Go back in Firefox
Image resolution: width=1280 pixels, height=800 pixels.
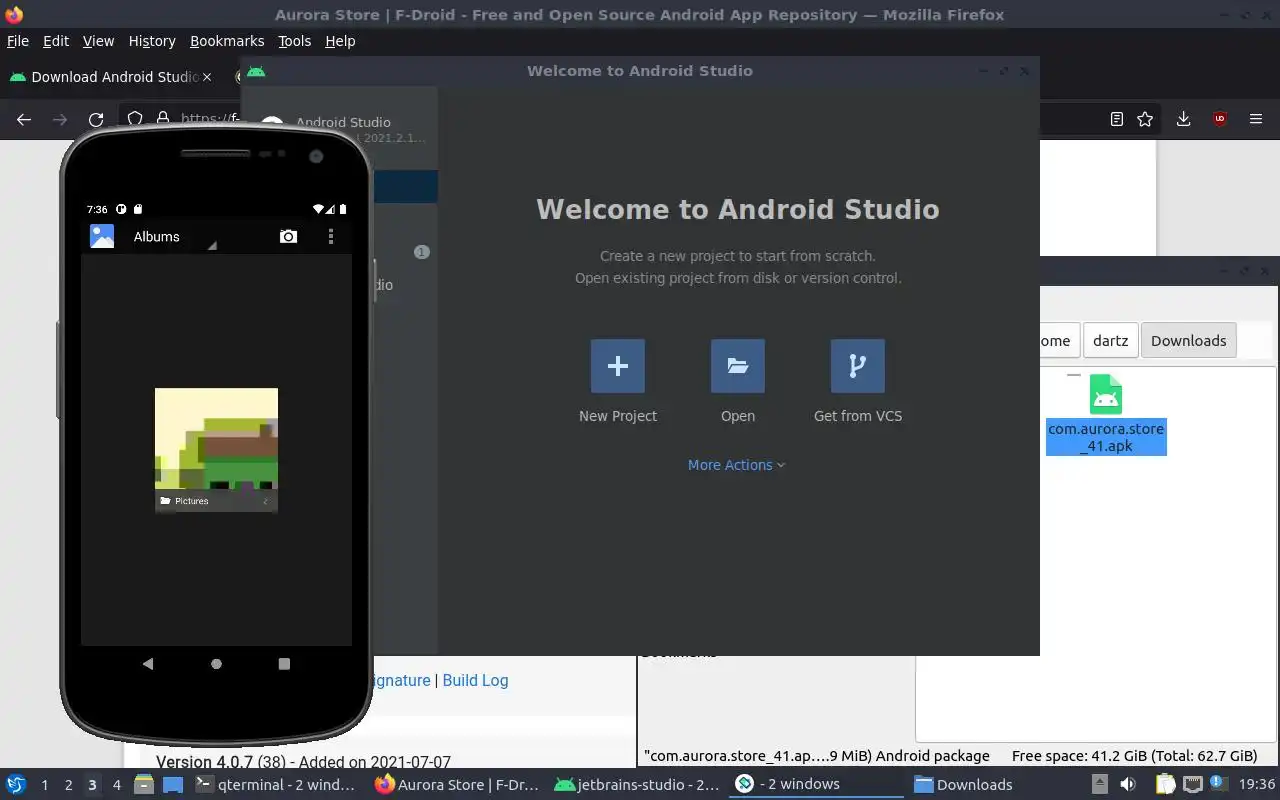(24, 119)
